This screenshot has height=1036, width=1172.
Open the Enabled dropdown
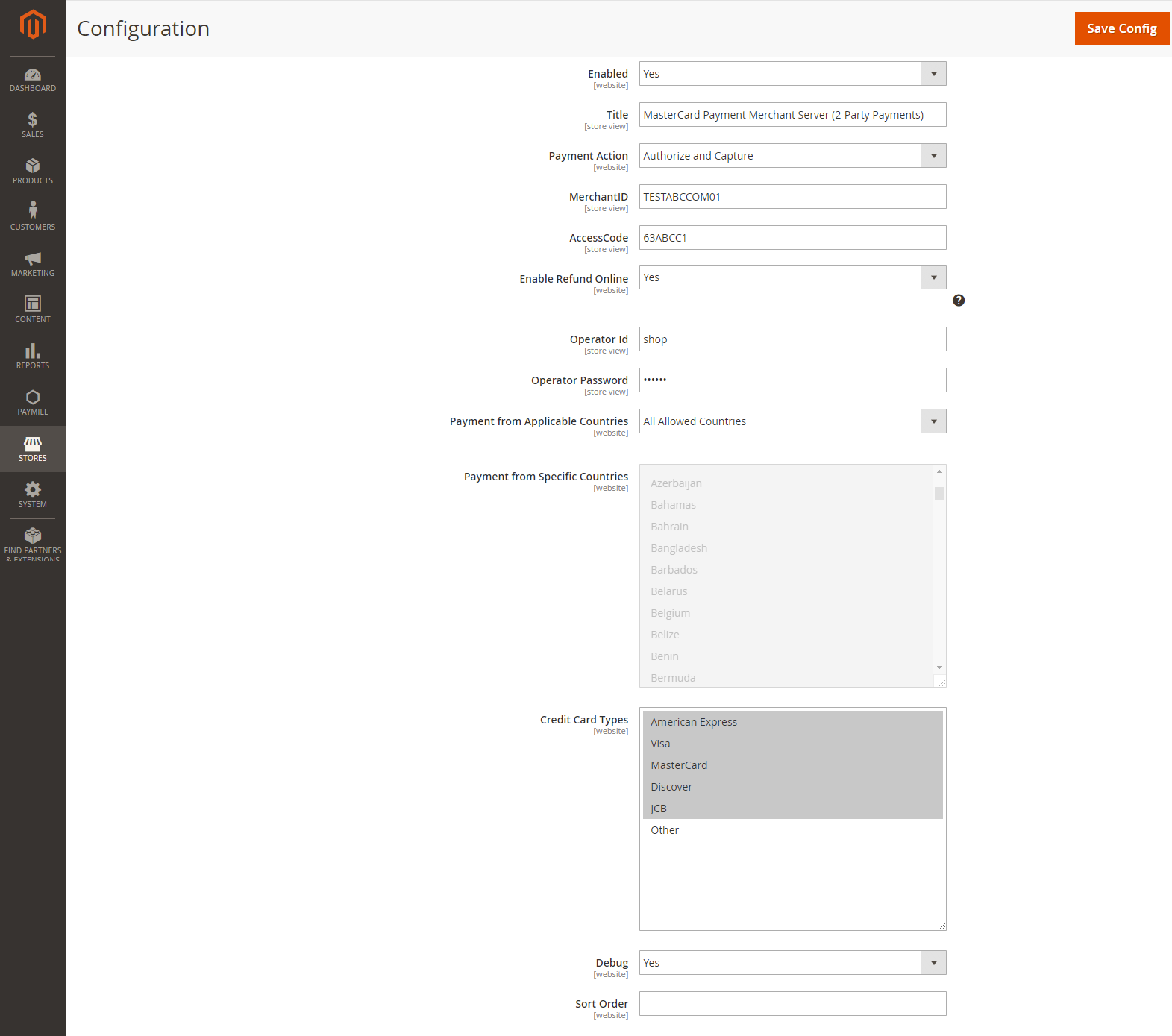point(793,74)
